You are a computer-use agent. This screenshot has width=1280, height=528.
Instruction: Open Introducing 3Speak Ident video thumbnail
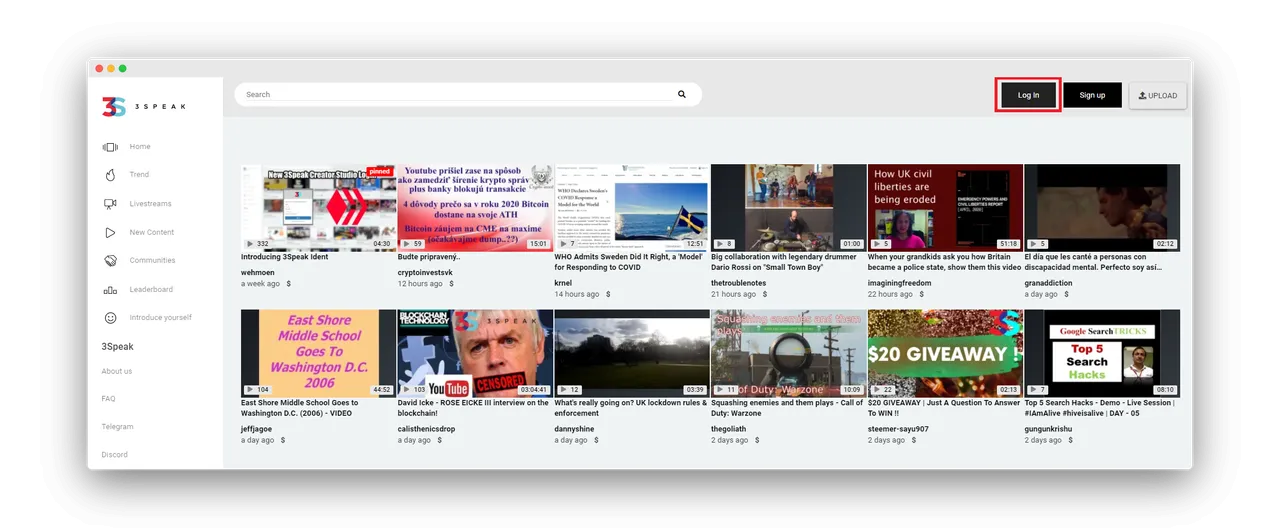(x=318, y=207)
